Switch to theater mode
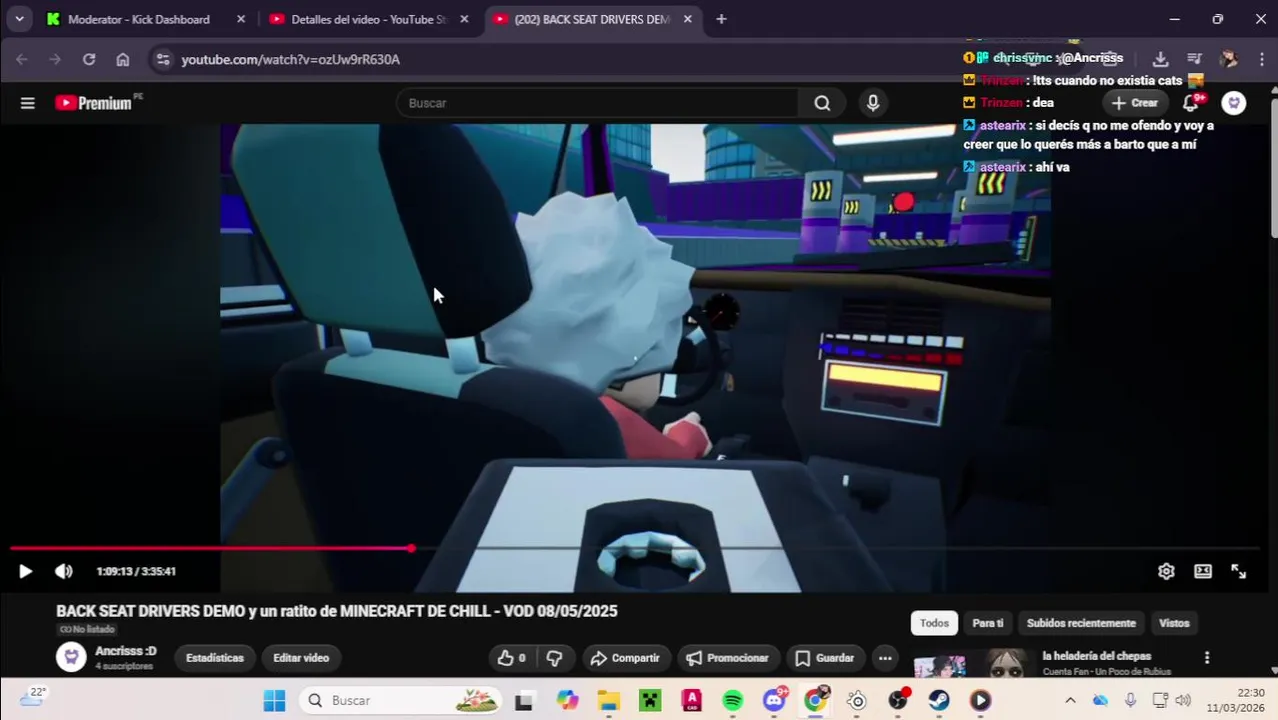The height and width of the screenshot is (720, 1278). point(1203,571)
